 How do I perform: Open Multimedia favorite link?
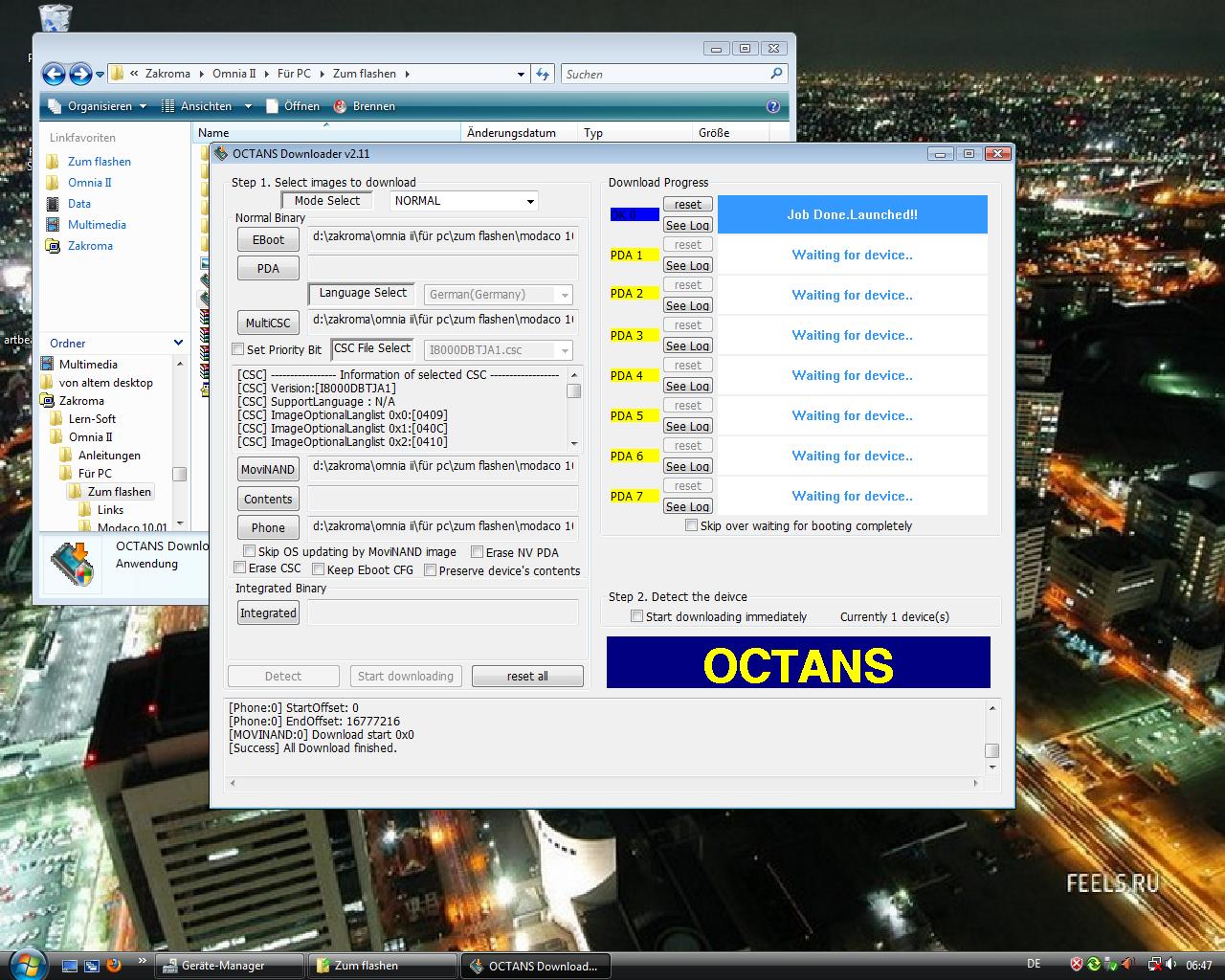(97, 225)
